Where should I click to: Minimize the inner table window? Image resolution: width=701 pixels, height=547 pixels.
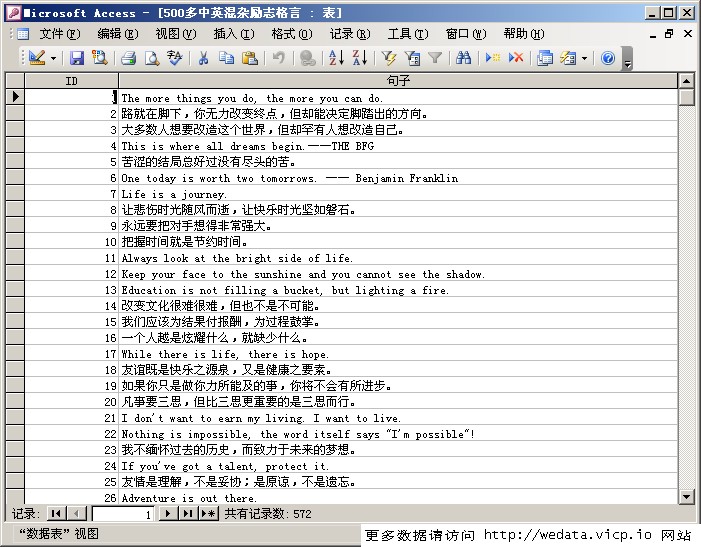pyautogui.click(x=653, y=34)
